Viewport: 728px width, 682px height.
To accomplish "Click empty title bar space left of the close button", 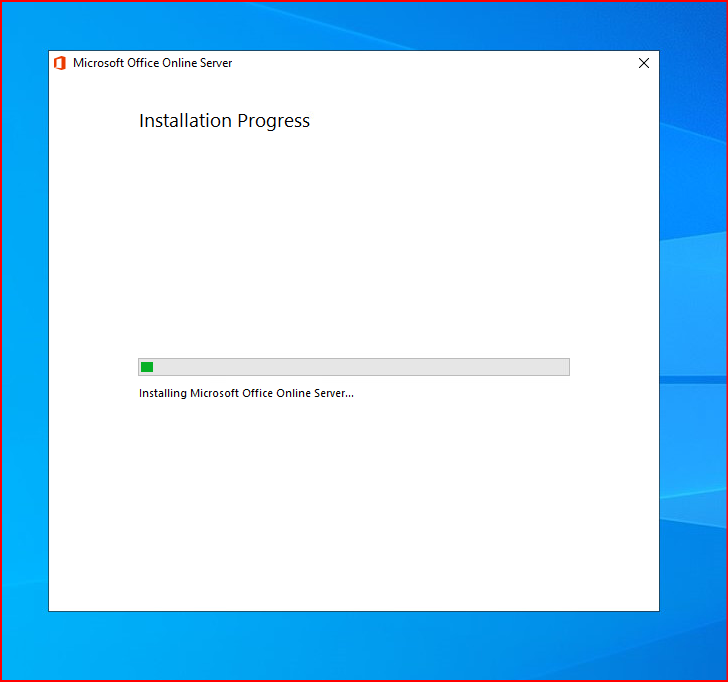I will tap(450, 63).
